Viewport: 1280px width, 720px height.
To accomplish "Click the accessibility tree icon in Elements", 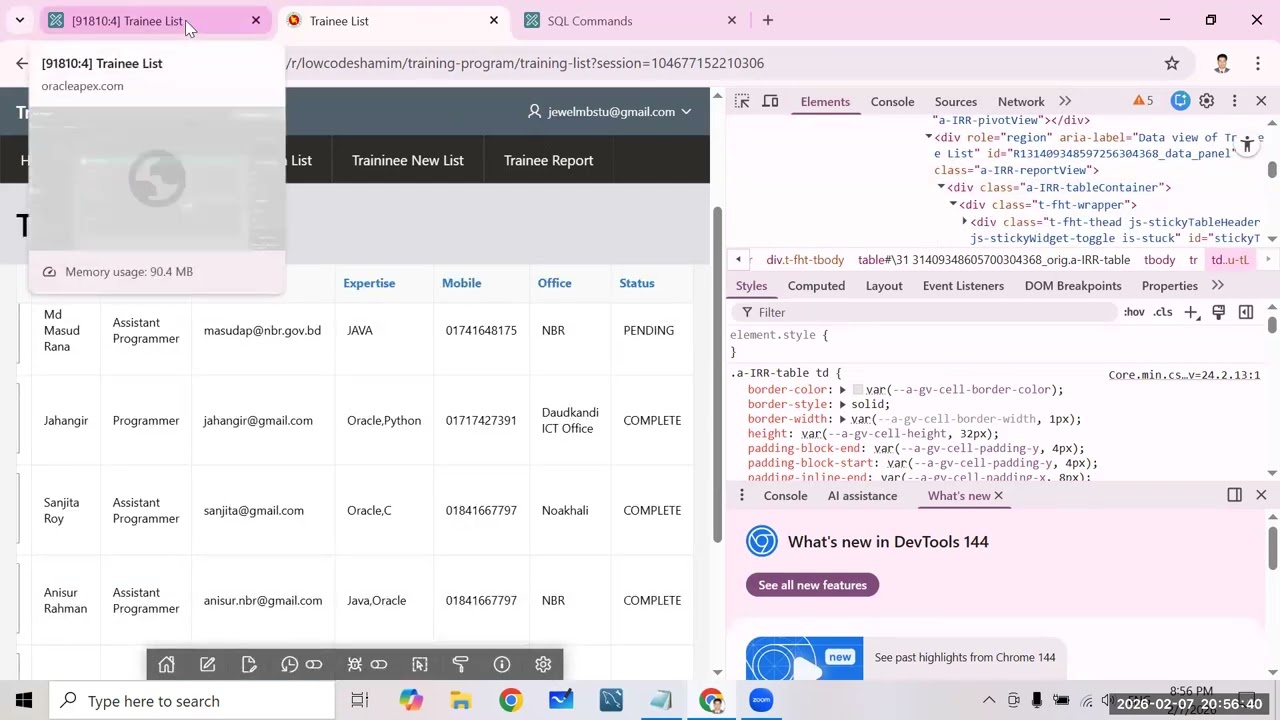I will 1247,145.
